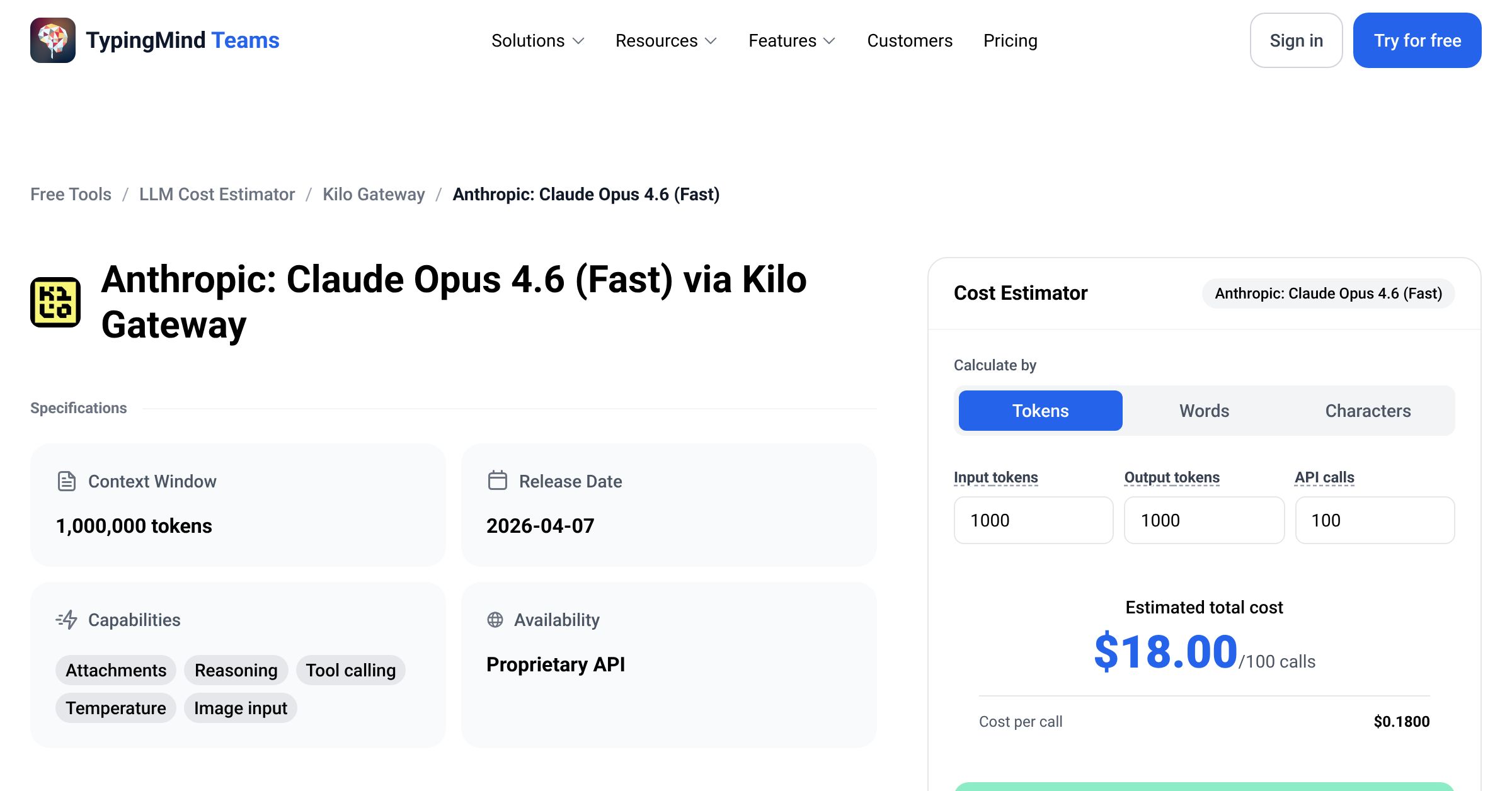The width and height of the screenshot is (1512, 791).
Task: Click the Temperature capability tag
Action: [116, 708]
